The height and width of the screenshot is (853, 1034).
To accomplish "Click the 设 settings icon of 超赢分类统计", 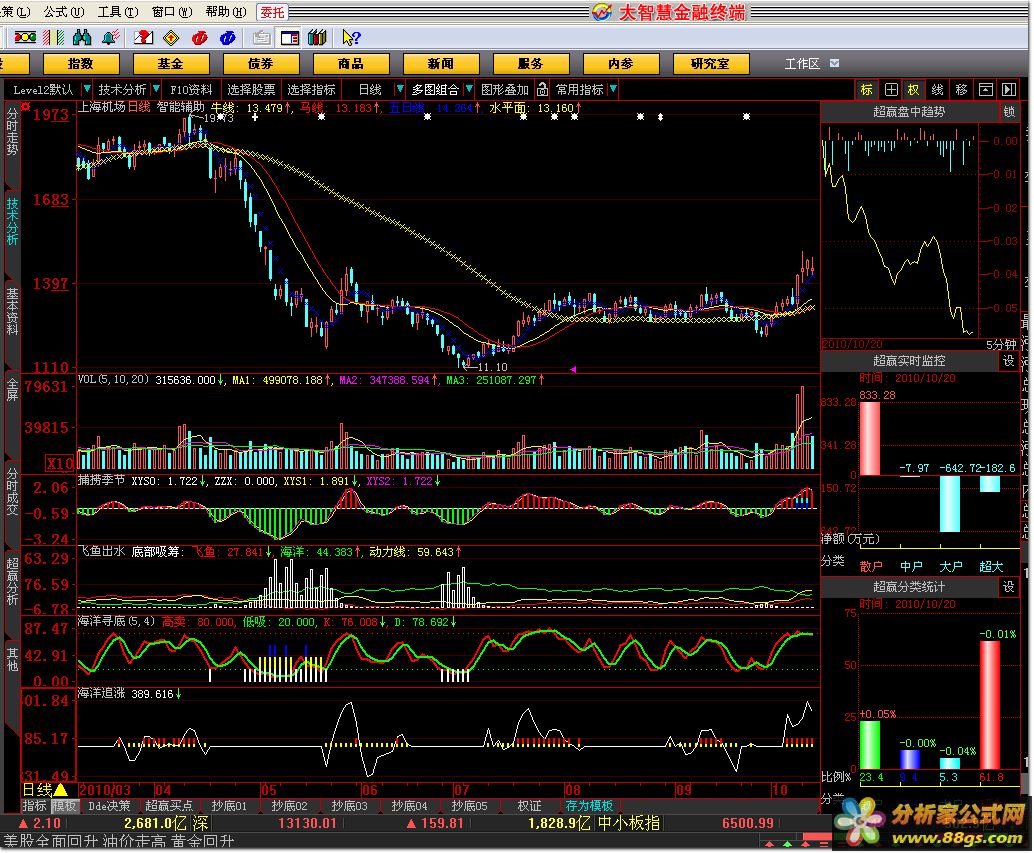I will (x=1009, y=586).
